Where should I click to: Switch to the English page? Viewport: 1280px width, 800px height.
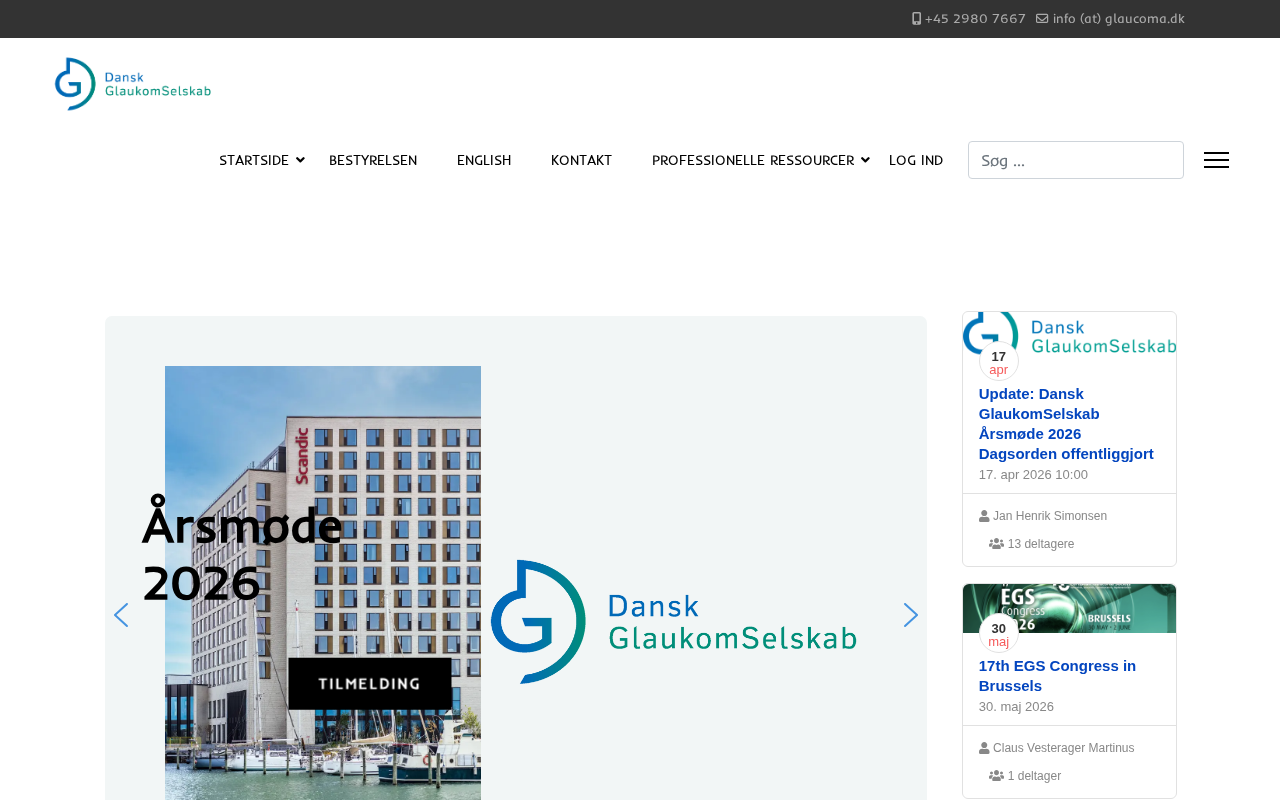click(484, 160)
